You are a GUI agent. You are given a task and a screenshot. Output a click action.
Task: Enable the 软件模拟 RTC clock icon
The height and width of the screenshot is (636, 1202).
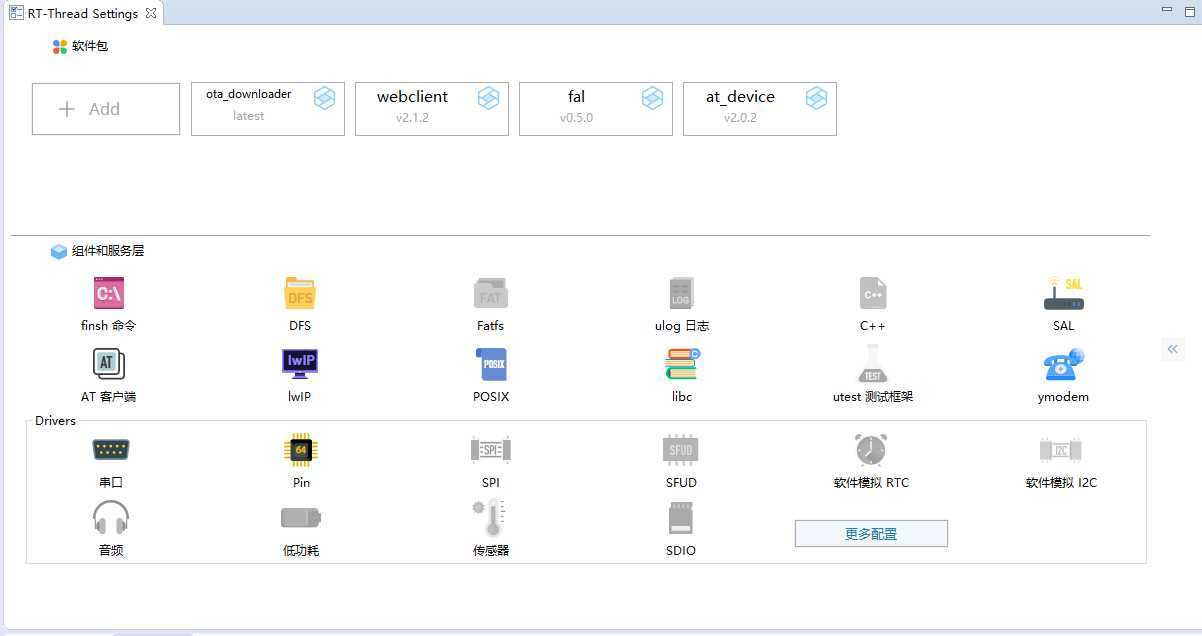tap(871, 450)
